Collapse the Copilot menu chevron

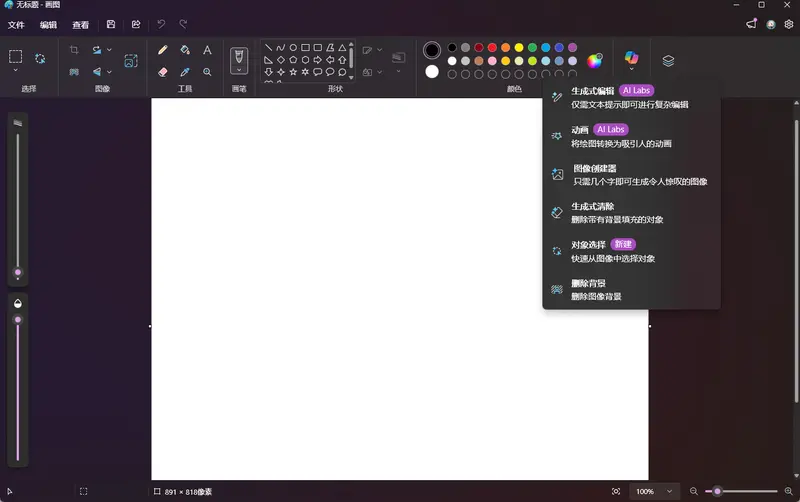pyautogui.click(x=631, y=69)
